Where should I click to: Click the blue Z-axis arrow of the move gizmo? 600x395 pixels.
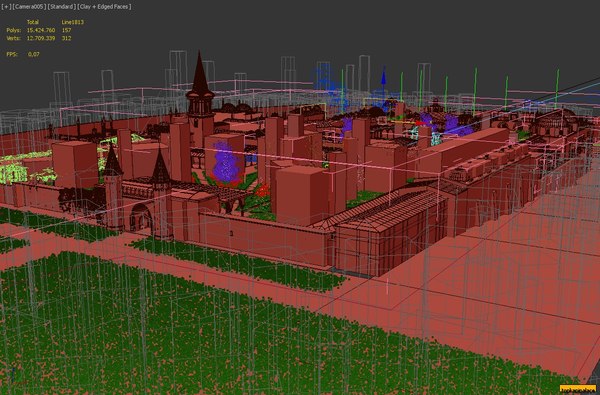tap(383, 77)
